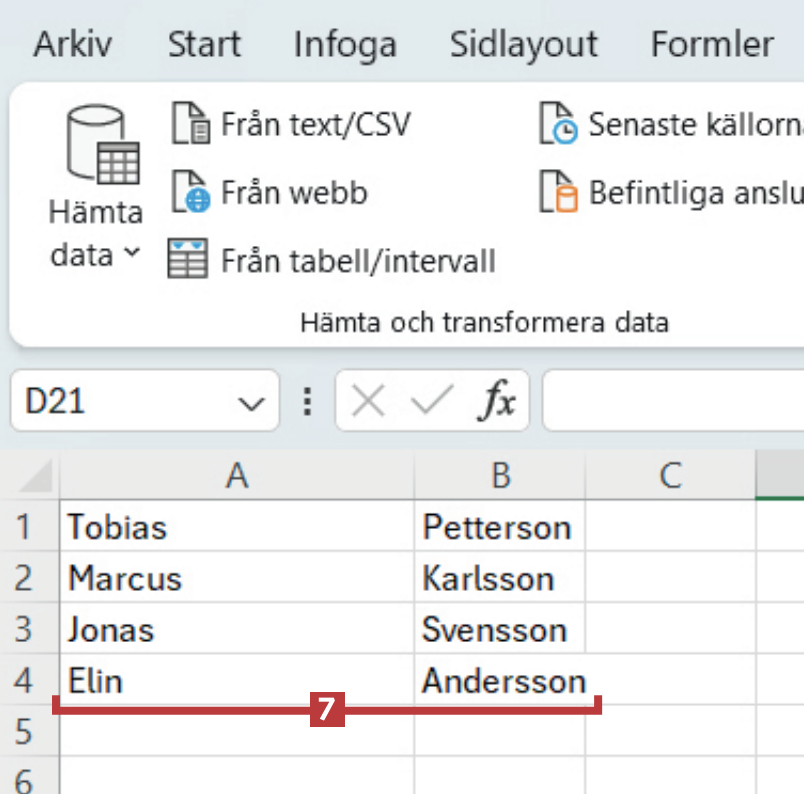The image size is (804, 794).
Task: Open the Hämta data database icon
Action: tap(102, 145)
